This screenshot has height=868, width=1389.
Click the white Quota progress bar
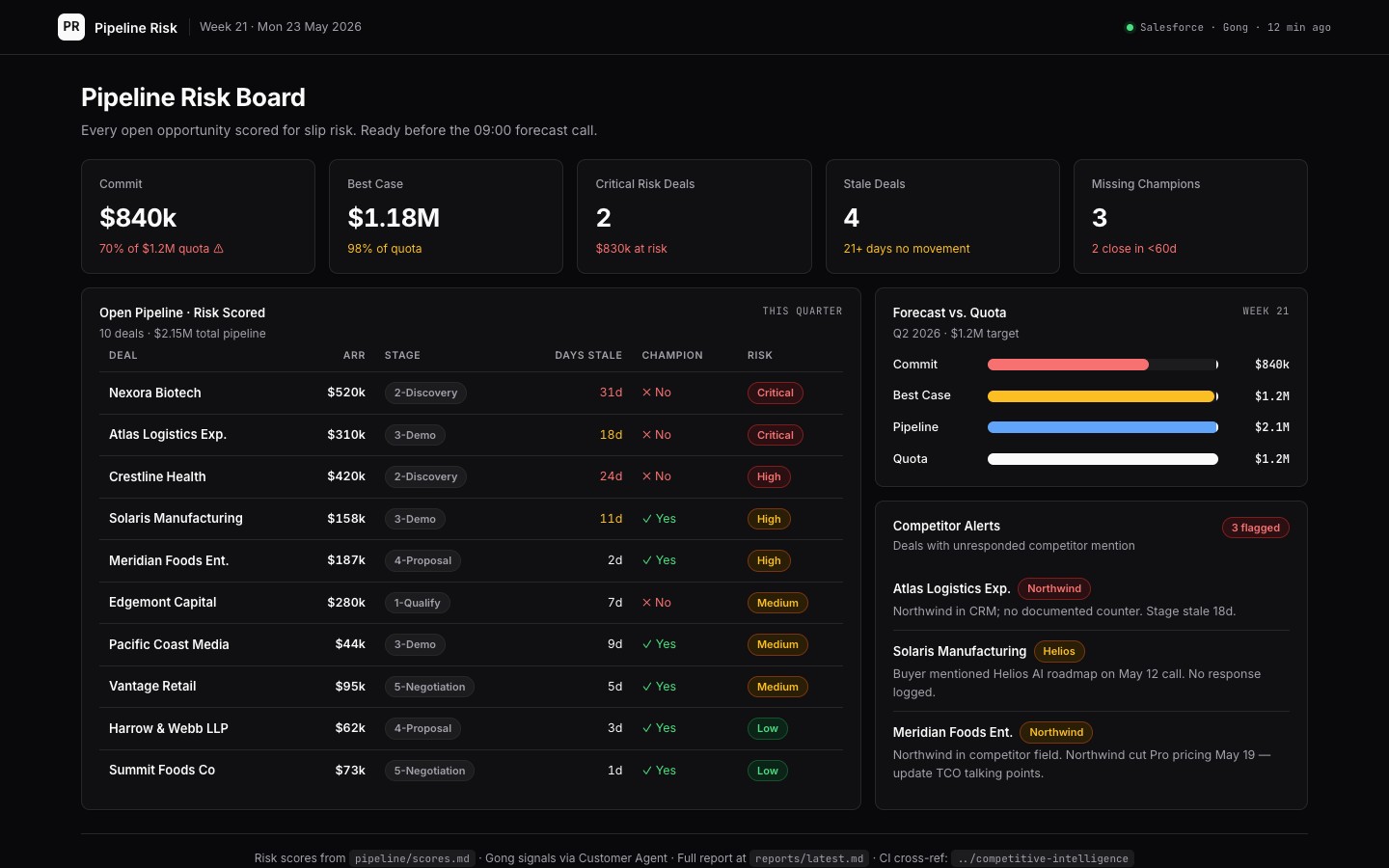pos(1103,459)
